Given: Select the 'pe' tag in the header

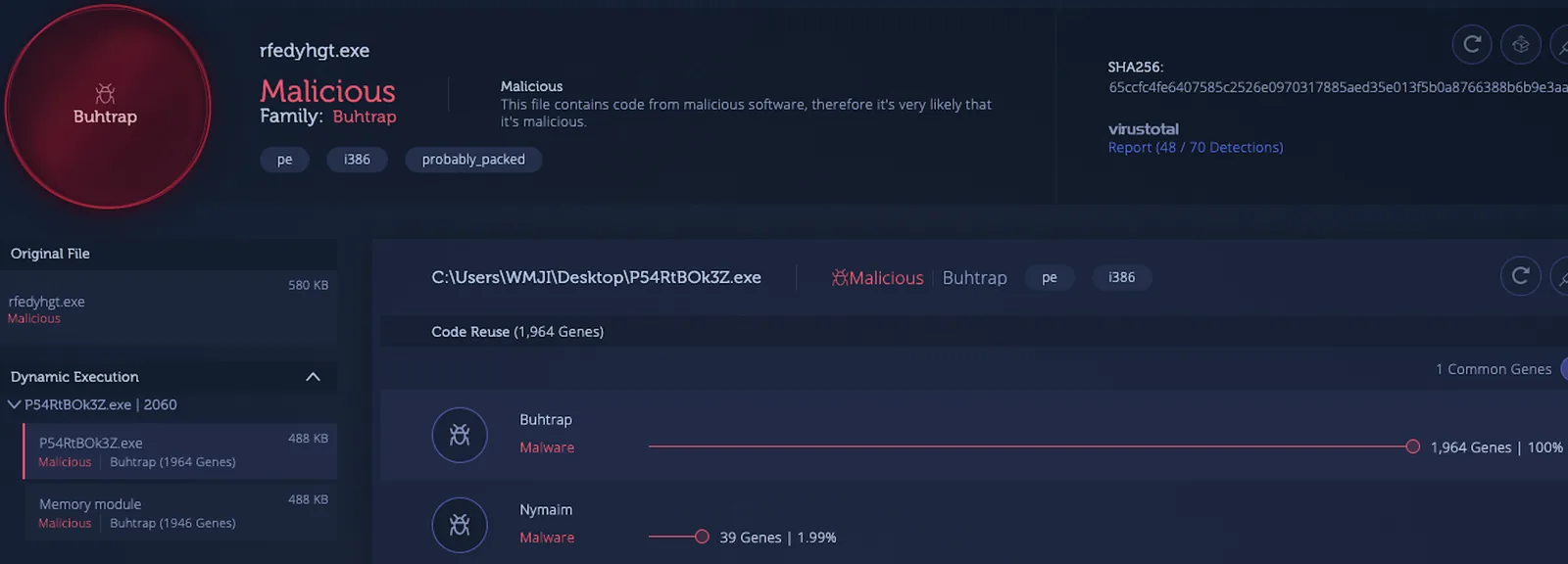Looking at the screenshot, I should click(284, 160).
